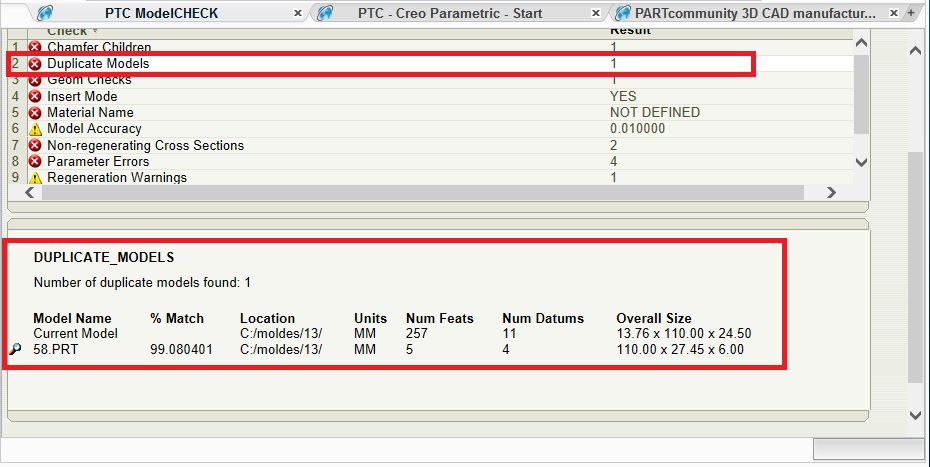
Task: Close the PTC ModelCHECK tab
Action: [x=298, y=13]
